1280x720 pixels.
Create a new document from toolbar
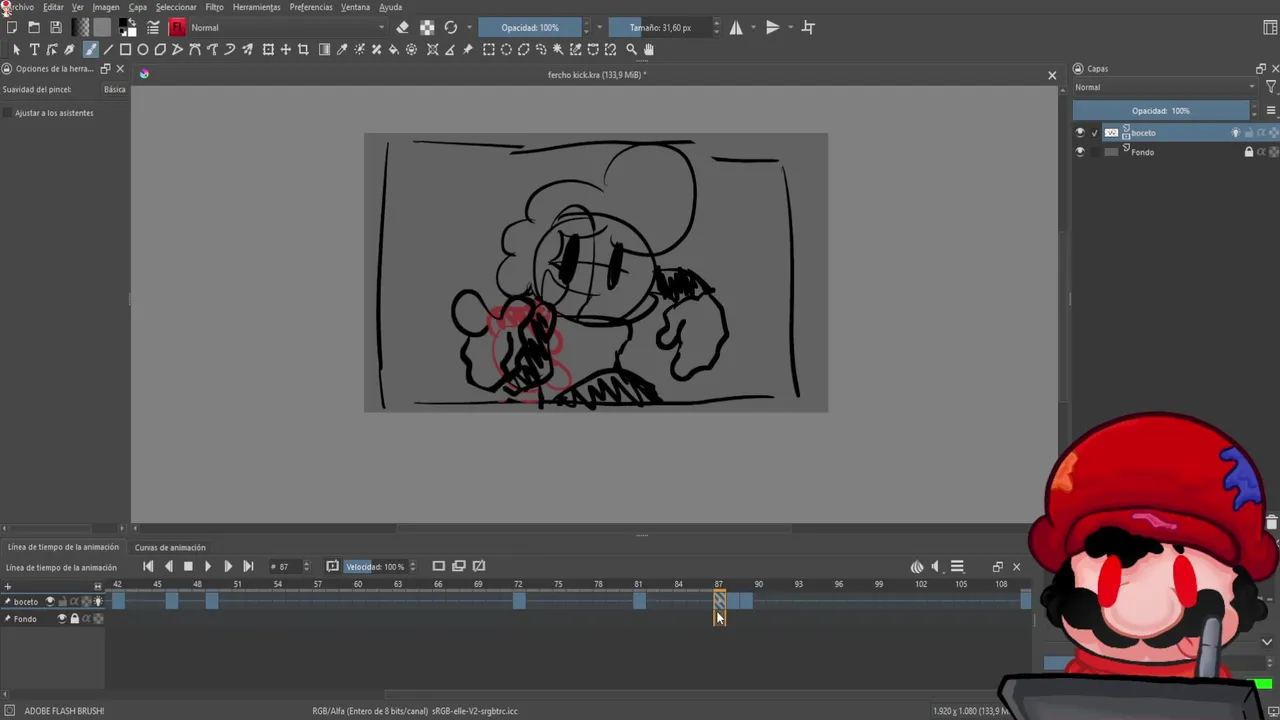(x=12, y=27)
